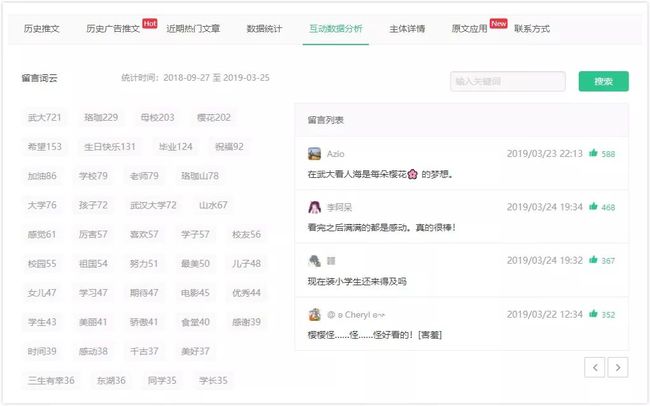
Task: Switch to 原文应用 tab
Action: tap(469, 29)
